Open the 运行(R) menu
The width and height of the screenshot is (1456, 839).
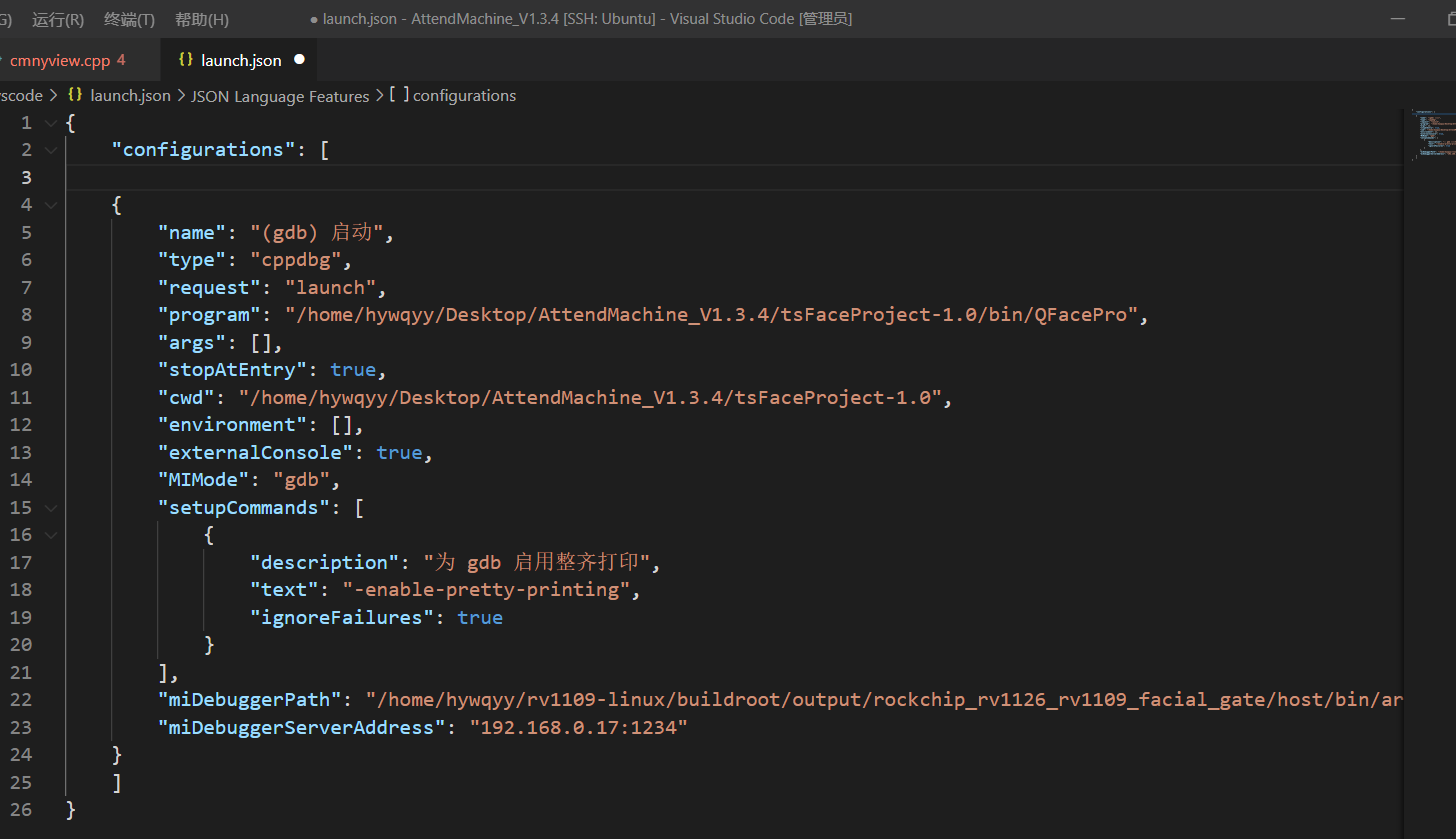click(58, 19)
